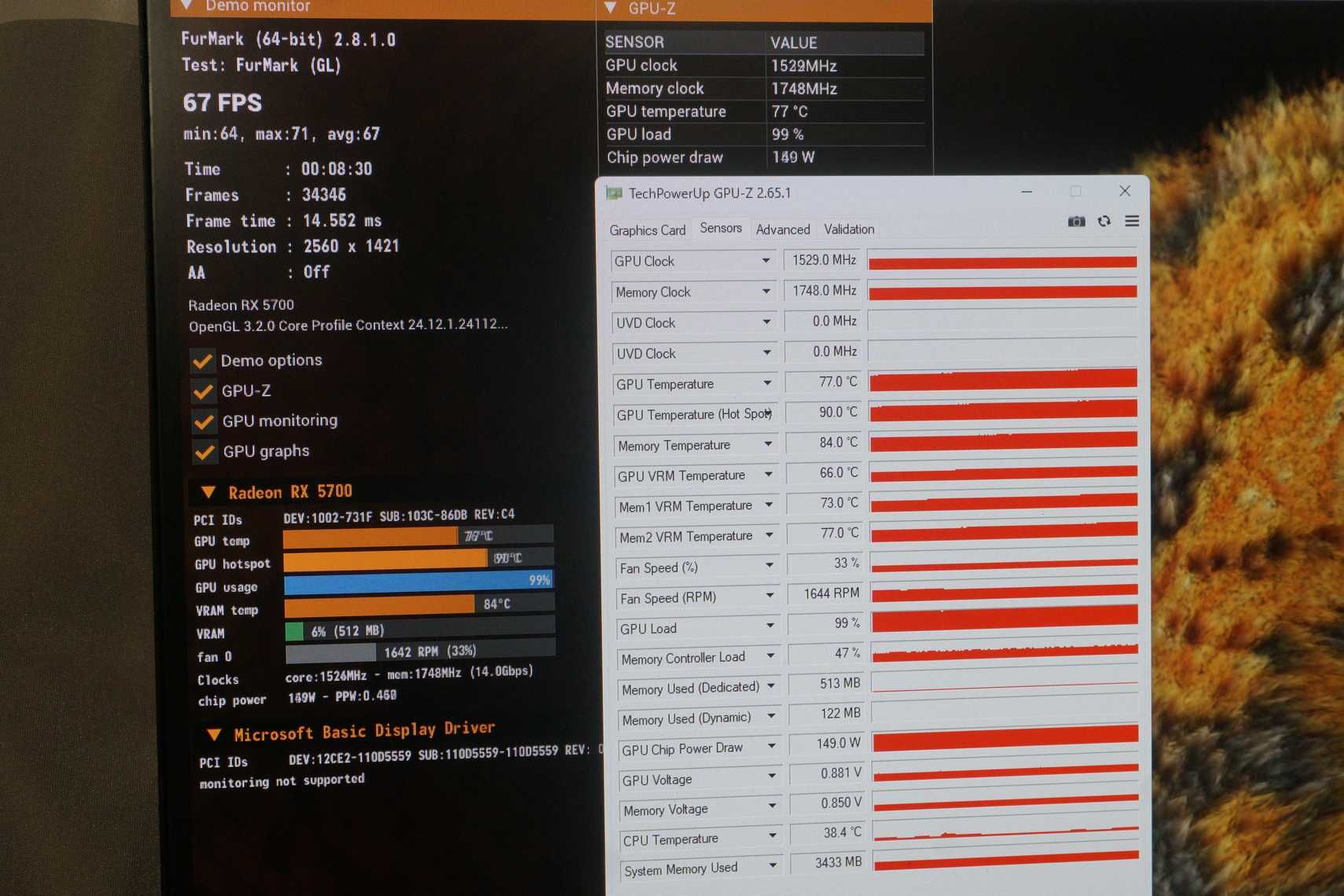The image size is (1344, 896).
Task: Open the System Memory Used dropdown
Action: pyautogui.click(x=773, y=865)
